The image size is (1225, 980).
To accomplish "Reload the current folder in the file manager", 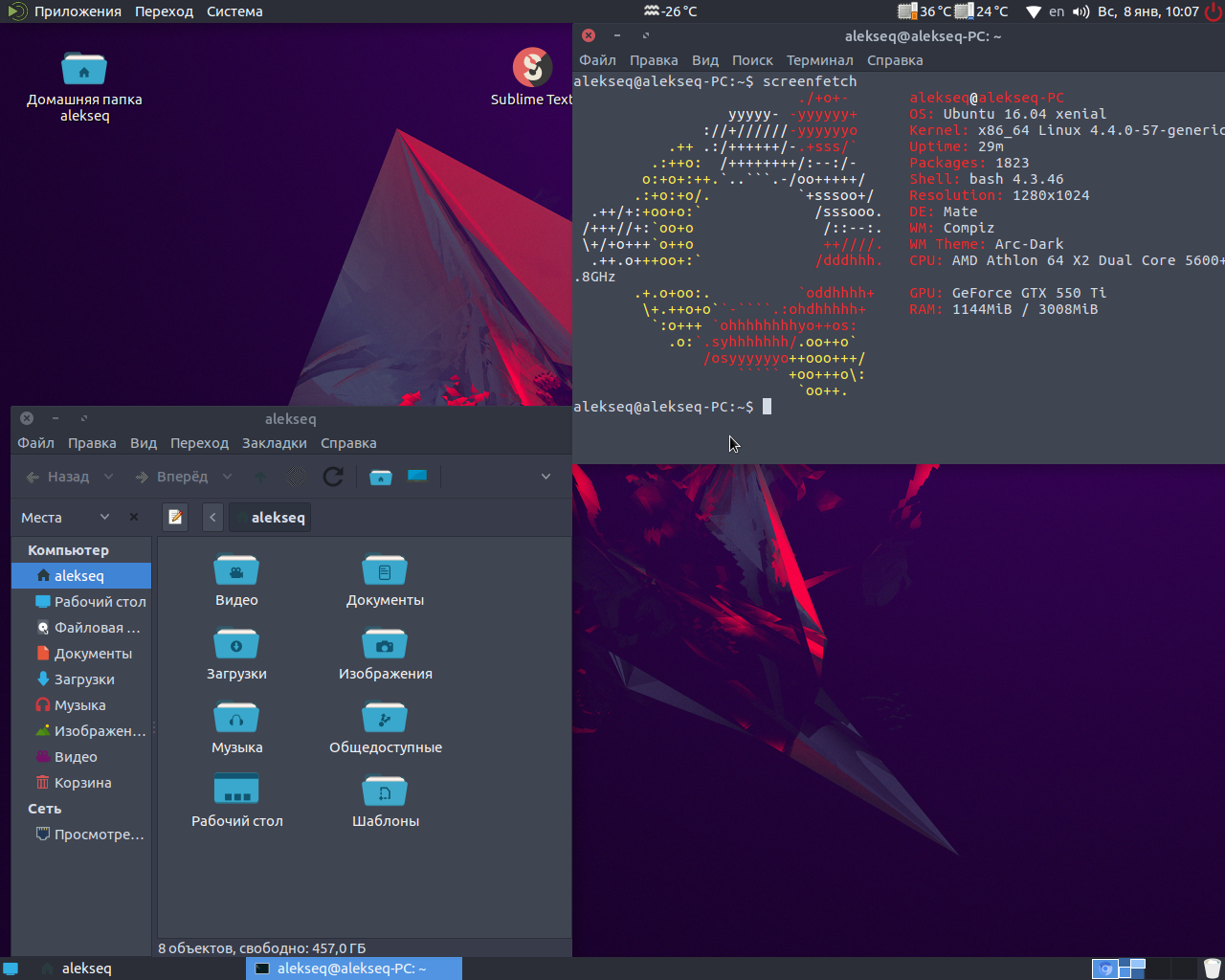I will coord(333,477).
